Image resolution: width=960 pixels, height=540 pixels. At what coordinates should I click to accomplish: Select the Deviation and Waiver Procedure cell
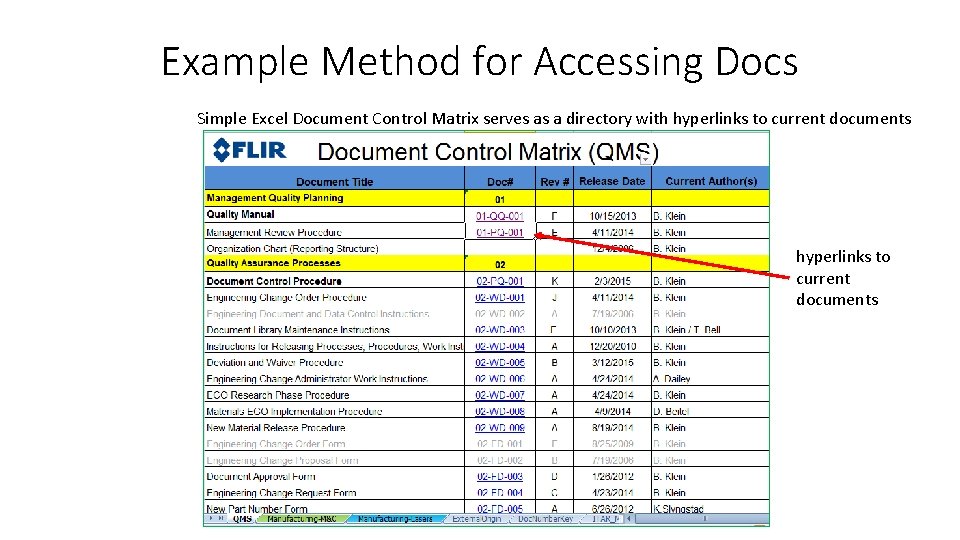coord(334,362)
